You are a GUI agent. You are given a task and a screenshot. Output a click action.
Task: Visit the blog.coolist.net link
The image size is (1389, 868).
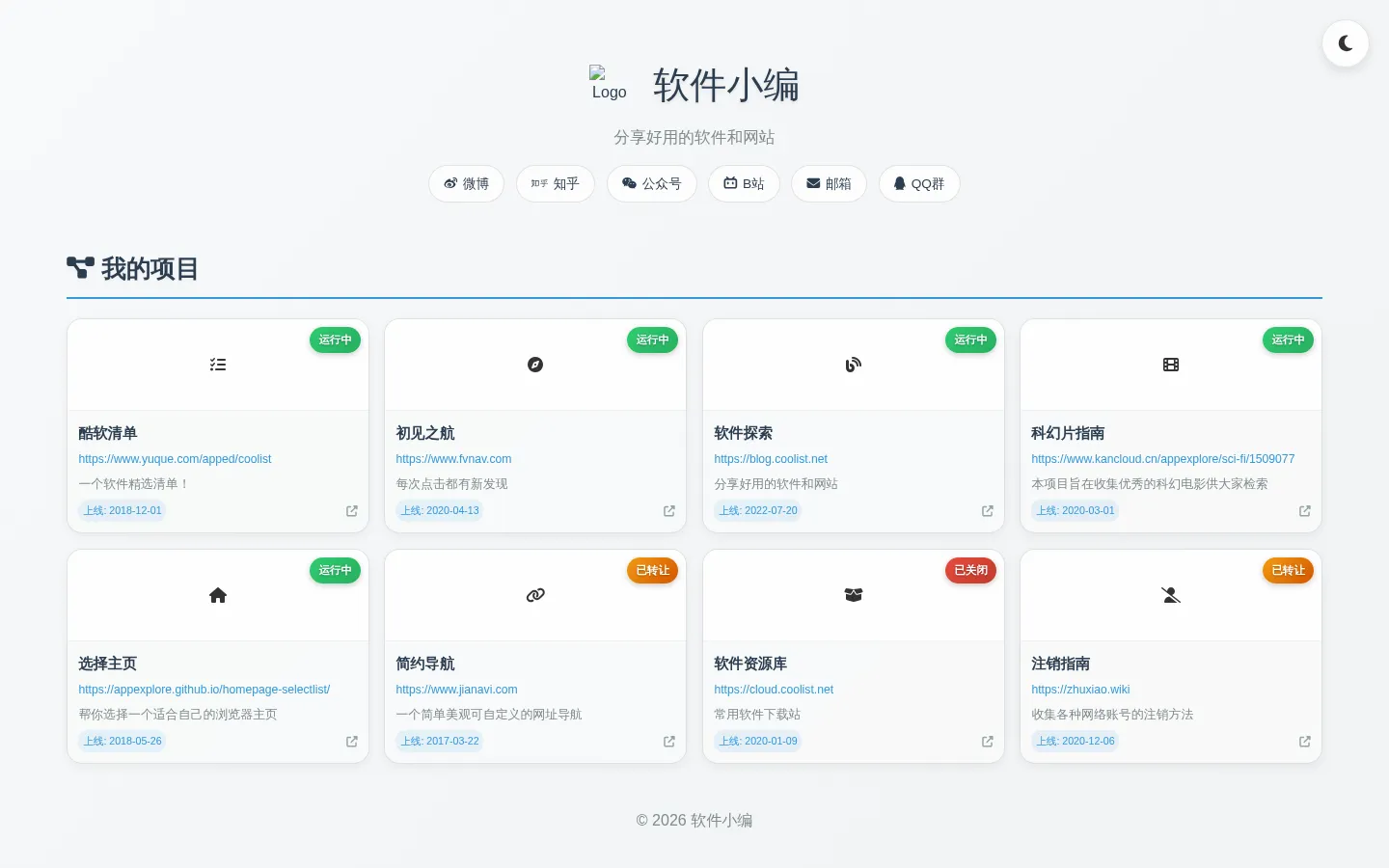tap(771, 459)
